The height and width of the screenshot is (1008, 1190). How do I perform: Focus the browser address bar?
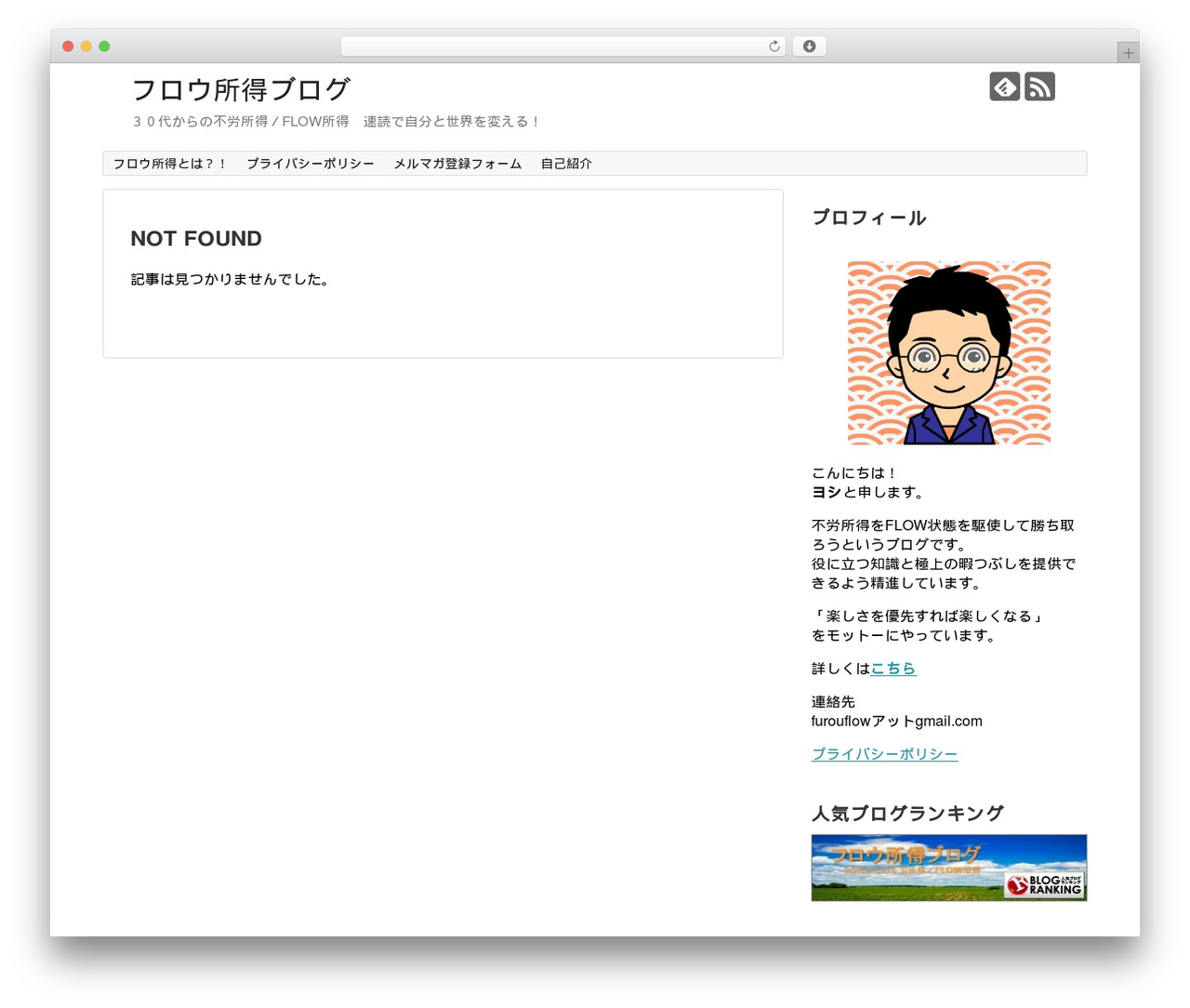point(562,46)
